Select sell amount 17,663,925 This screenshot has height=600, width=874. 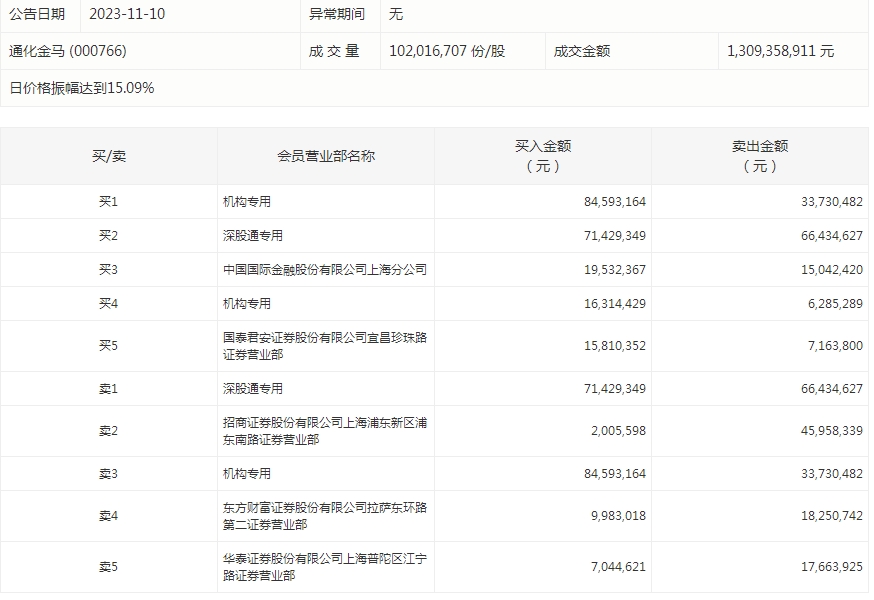tap(832, 567)
